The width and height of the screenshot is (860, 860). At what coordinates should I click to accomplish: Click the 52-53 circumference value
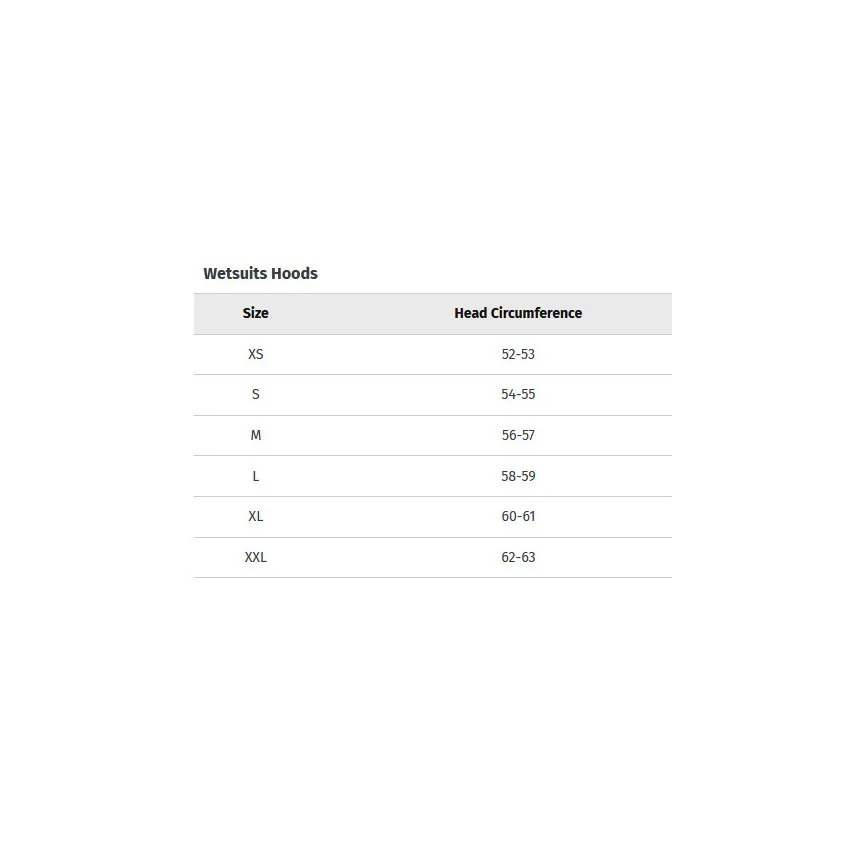[518, 354]
